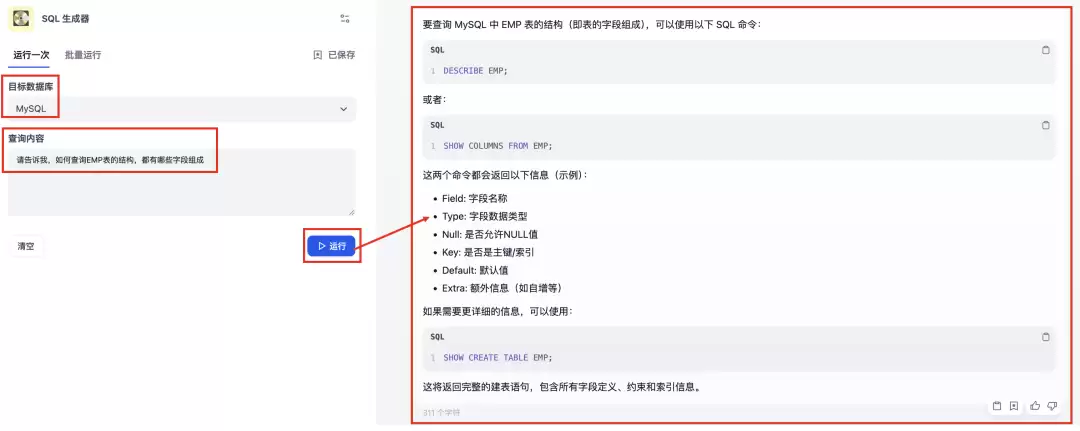This screenshot has height=431, width=1080.
Task: Click the 清空 button
Action: 26,246
